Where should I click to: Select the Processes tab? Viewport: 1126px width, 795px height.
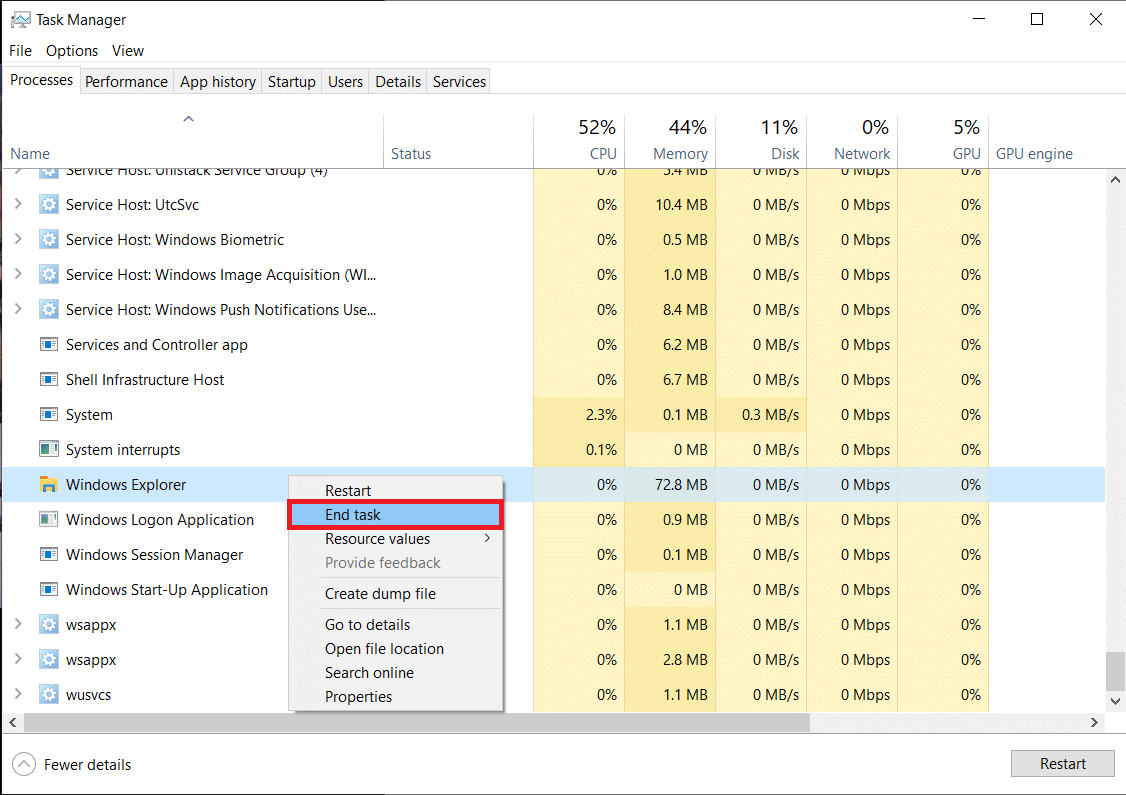tap(42, 80)
